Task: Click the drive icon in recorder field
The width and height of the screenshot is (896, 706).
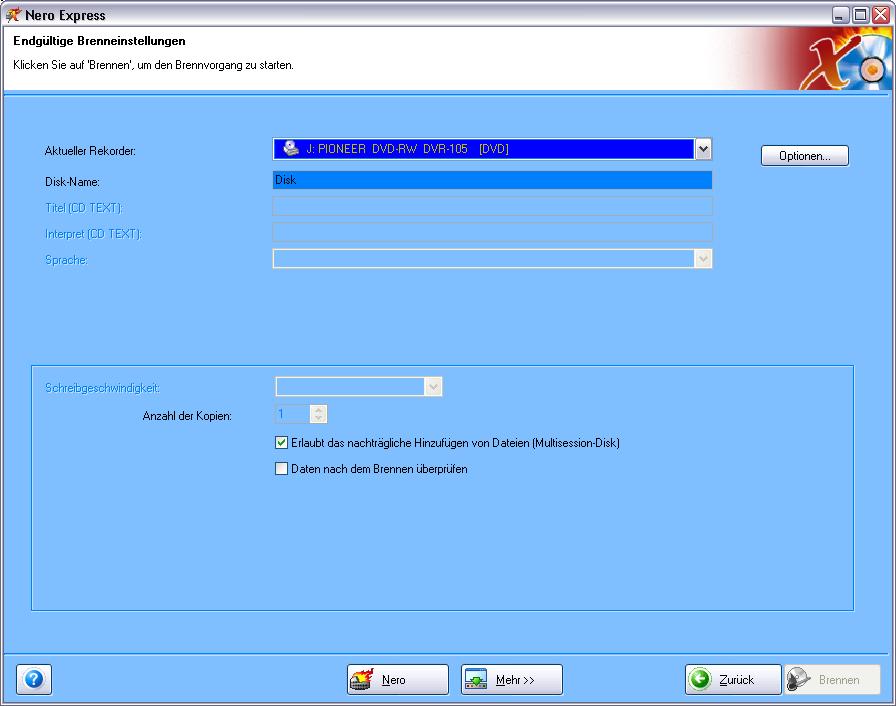Action: [291, 149]
